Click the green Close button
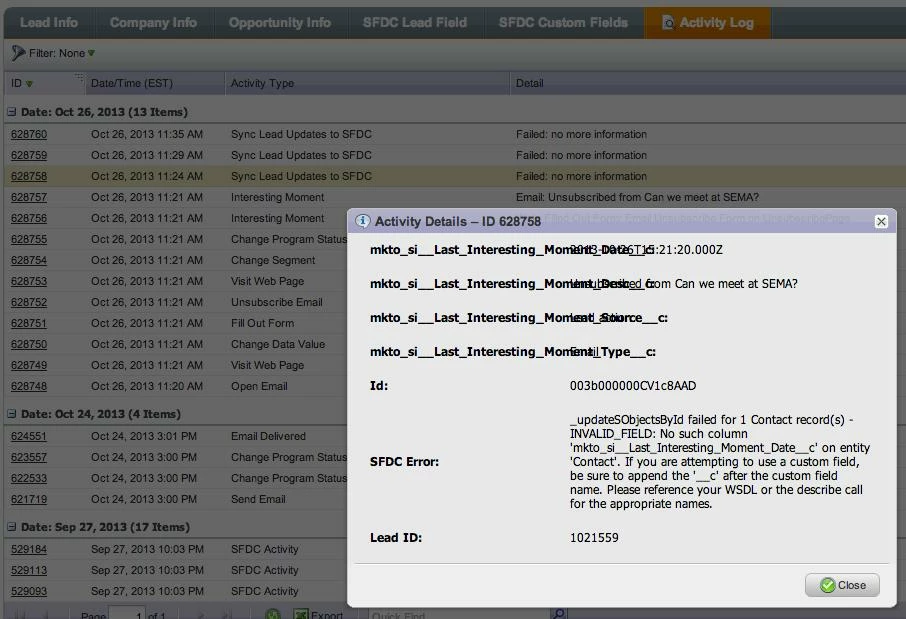This screenshot has height=619, width=906. coord(842,585)
